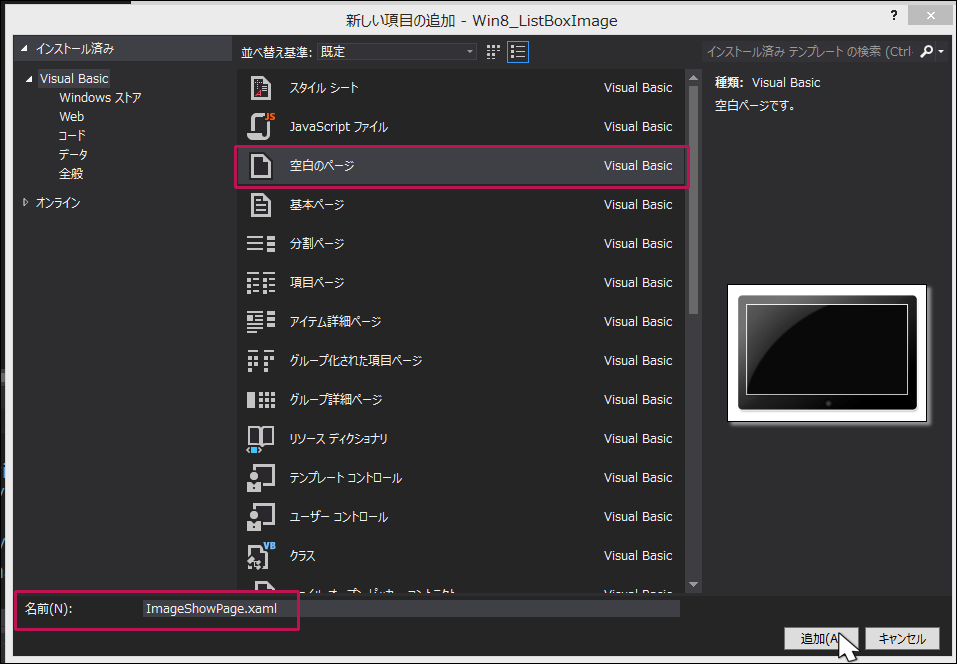The width and height of the screenshot is (957, 664).
Task: Expand the オンライン tree node
Action: pyautogui.click(x=25, y=202)
